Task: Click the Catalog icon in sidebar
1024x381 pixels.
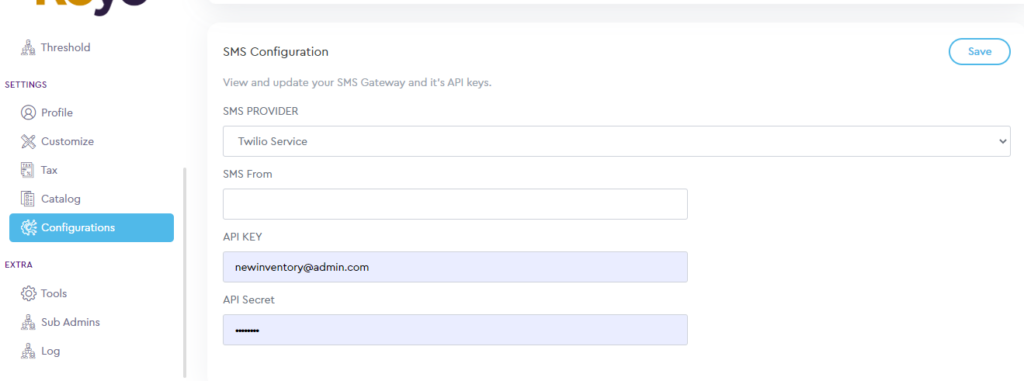Action: point(27,199)
